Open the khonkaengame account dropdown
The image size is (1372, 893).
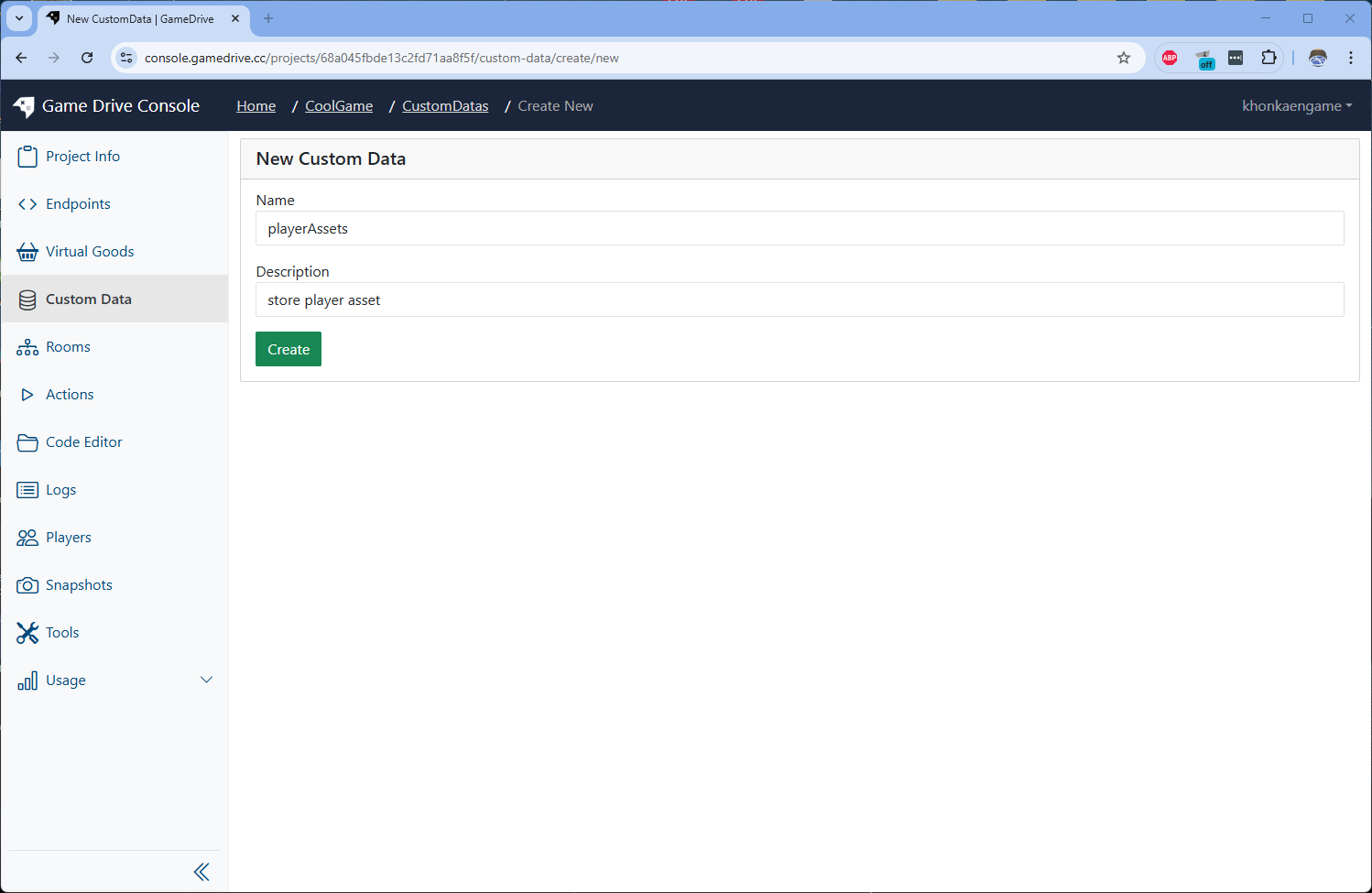1296,106
